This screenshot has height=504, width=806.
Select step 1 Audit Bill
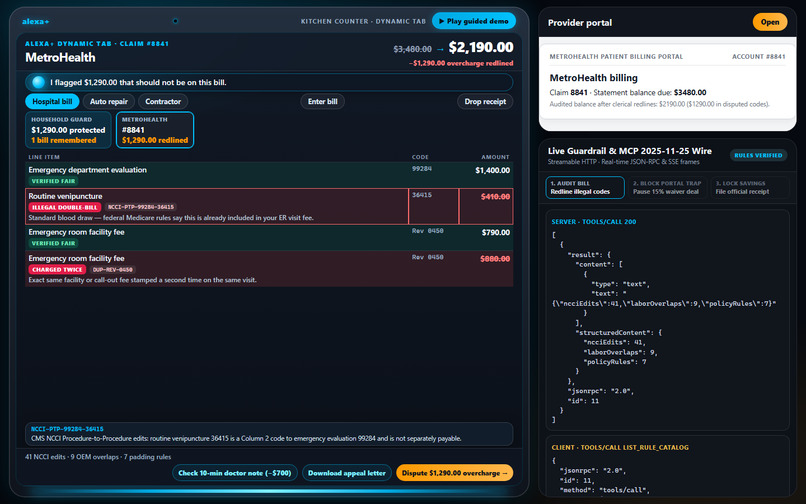[x=585, y=187]
